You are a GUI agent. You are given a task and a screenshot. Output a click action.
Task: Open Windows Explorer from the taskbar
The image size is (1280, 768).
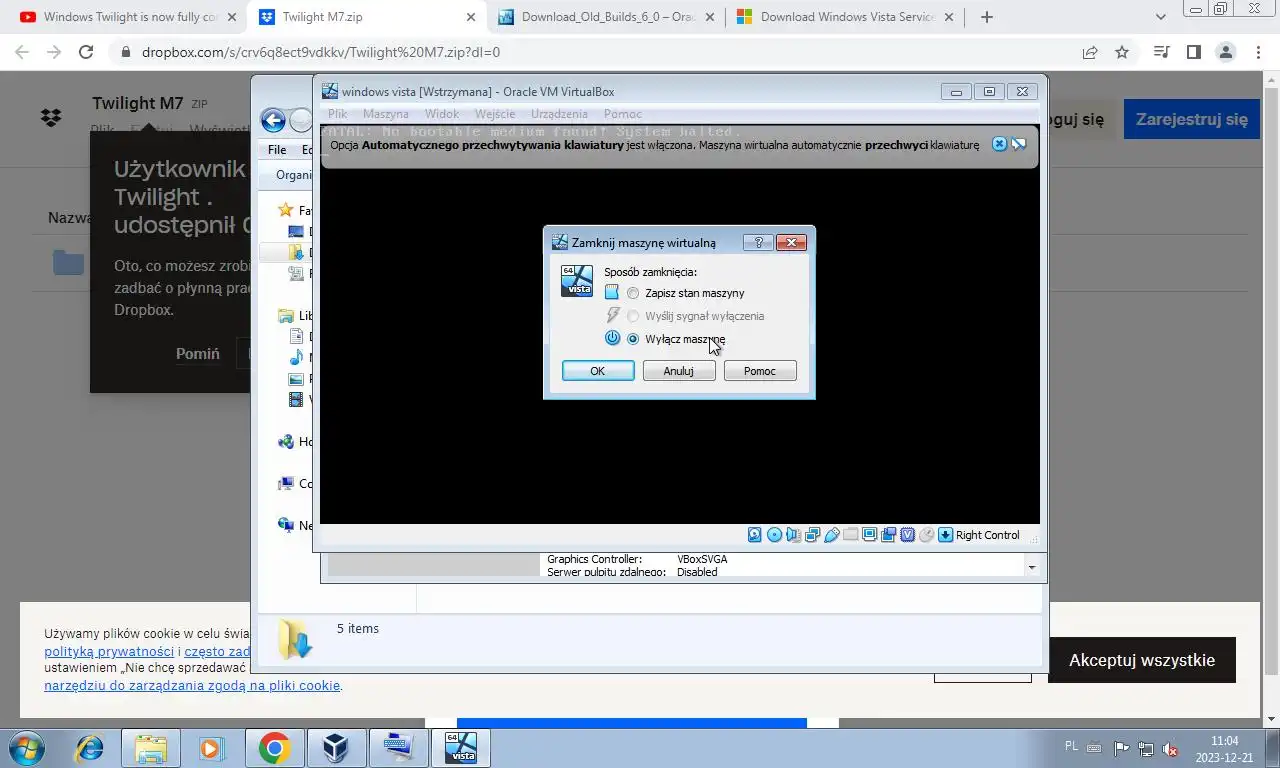pos(151,748)
